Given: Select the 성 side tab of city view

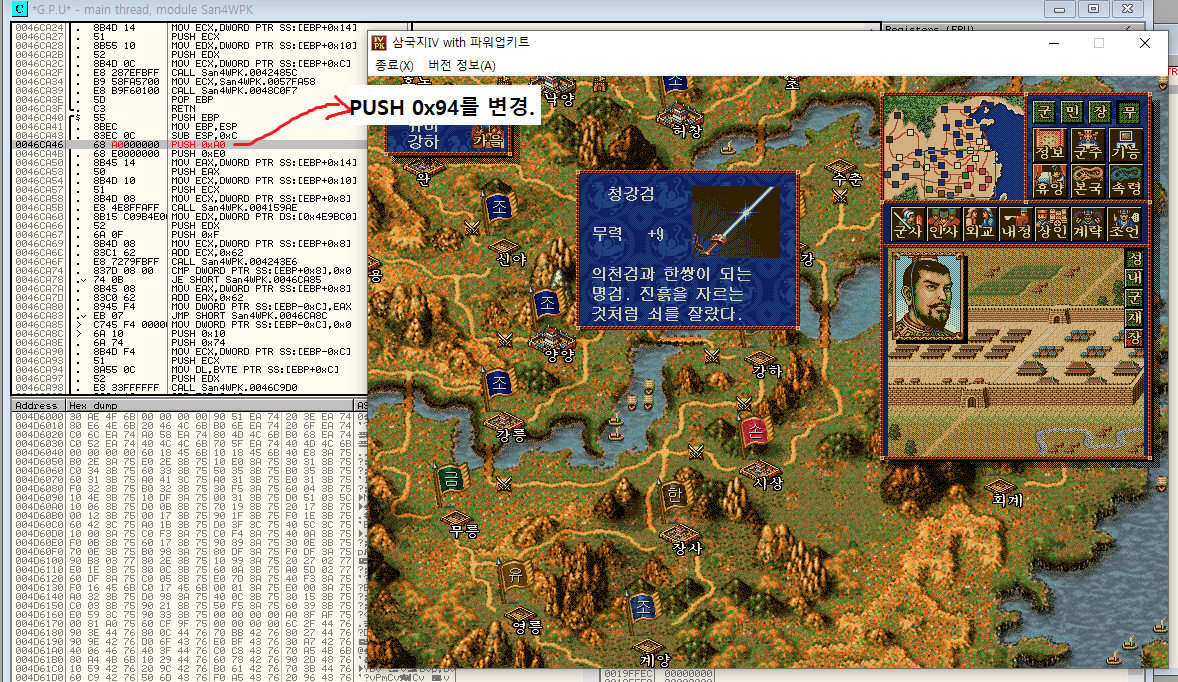Looking at the screenshot, I should 1134,259.
